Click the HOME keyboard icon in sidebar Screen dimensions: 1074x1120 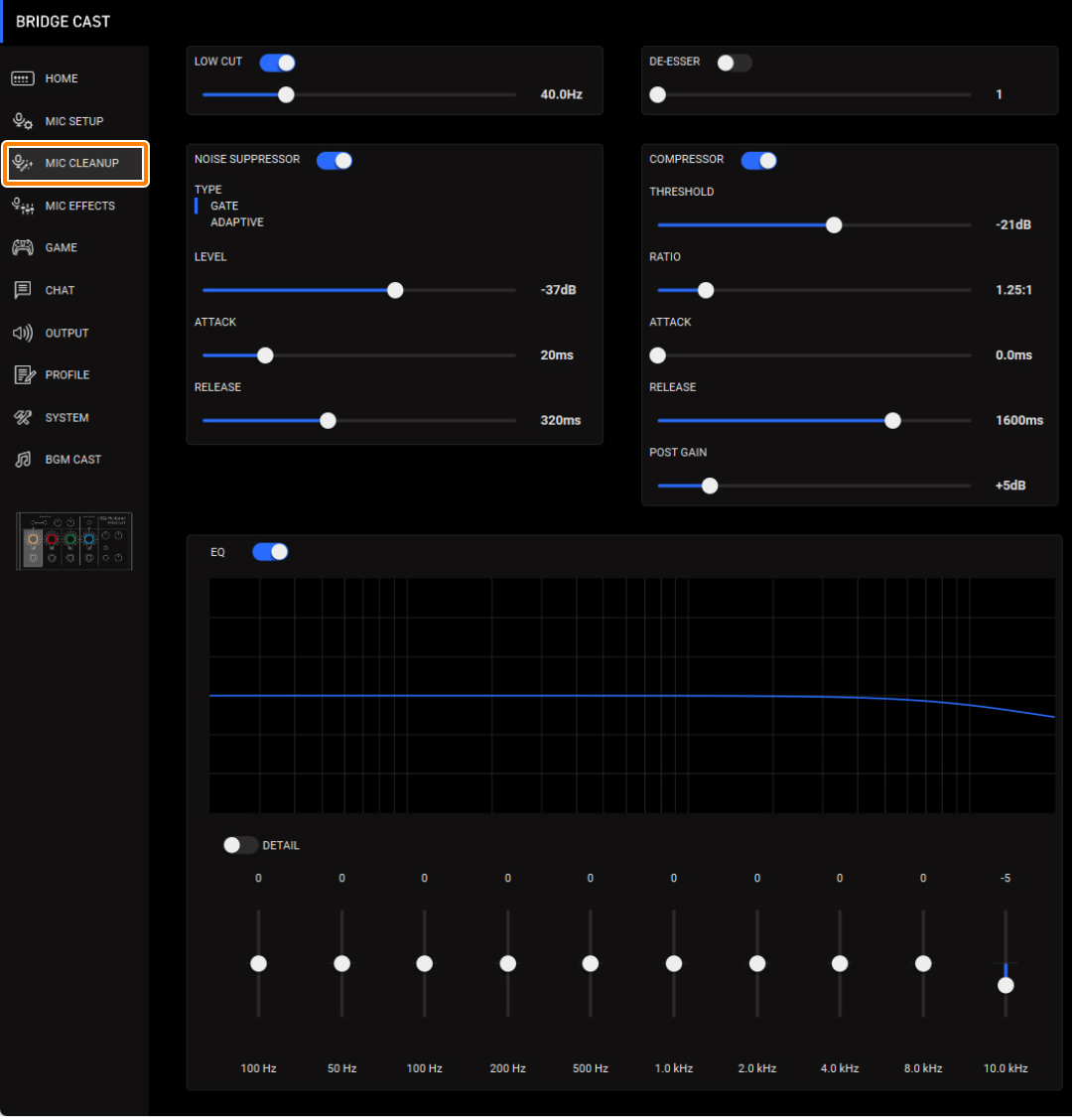coord(23,78)
